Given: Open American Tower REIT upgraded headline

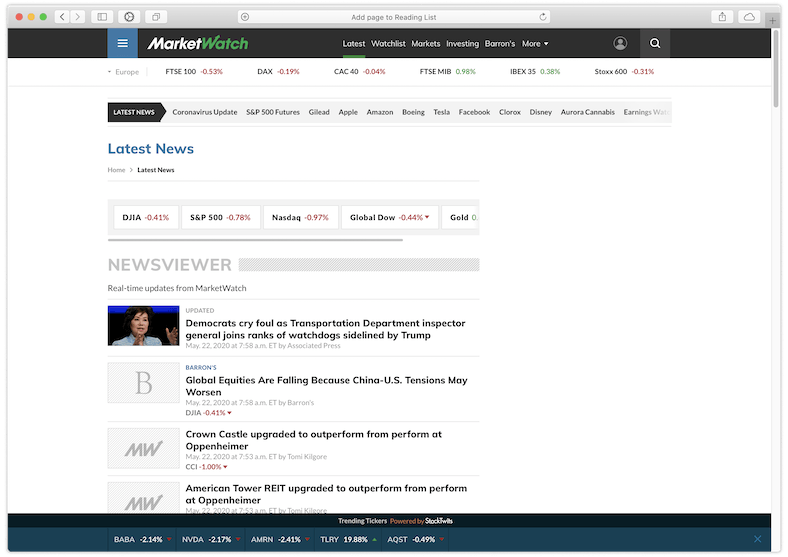Looking at the screenshot, I should point(326,494).
